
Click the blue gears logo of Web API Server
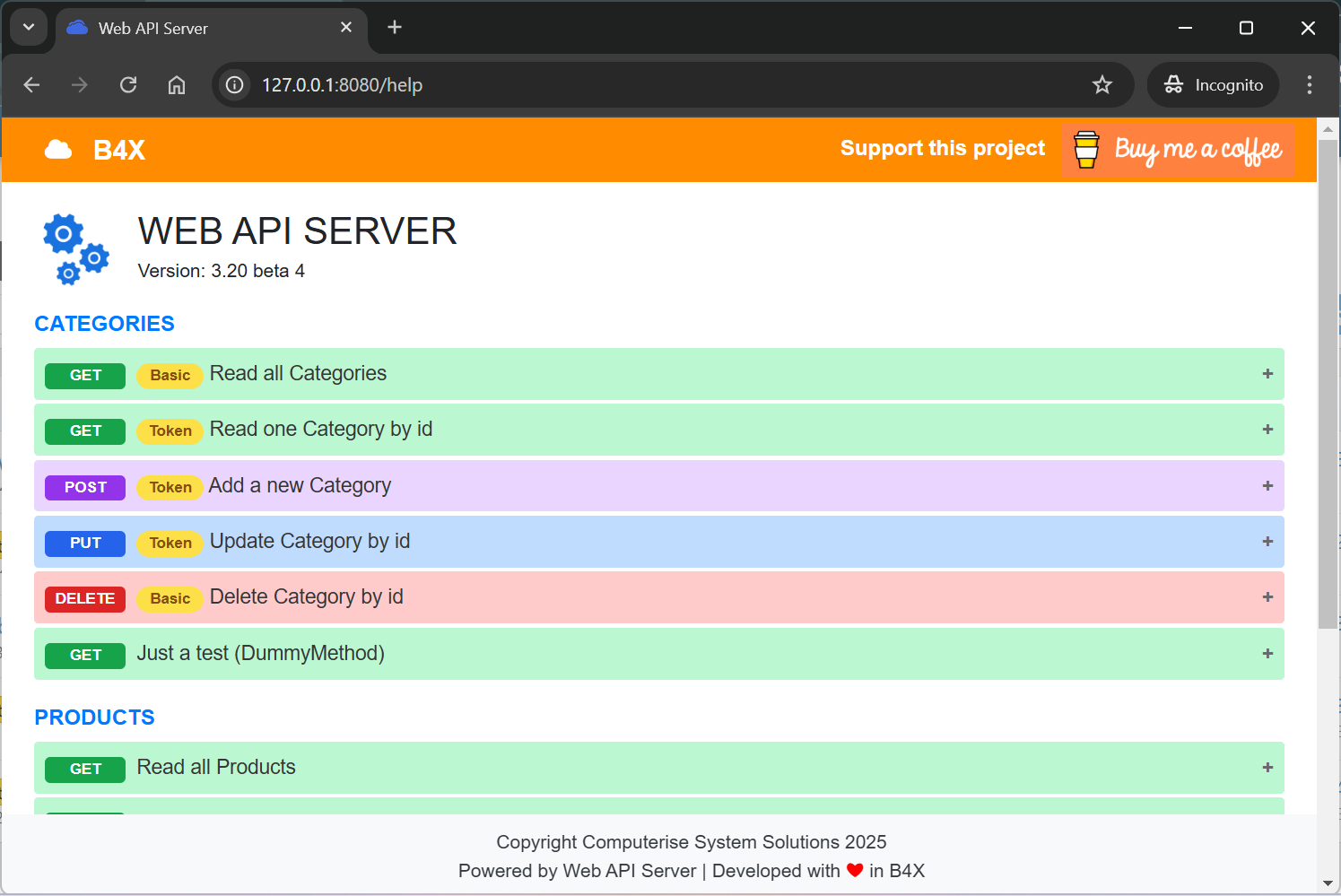point(75,248)
